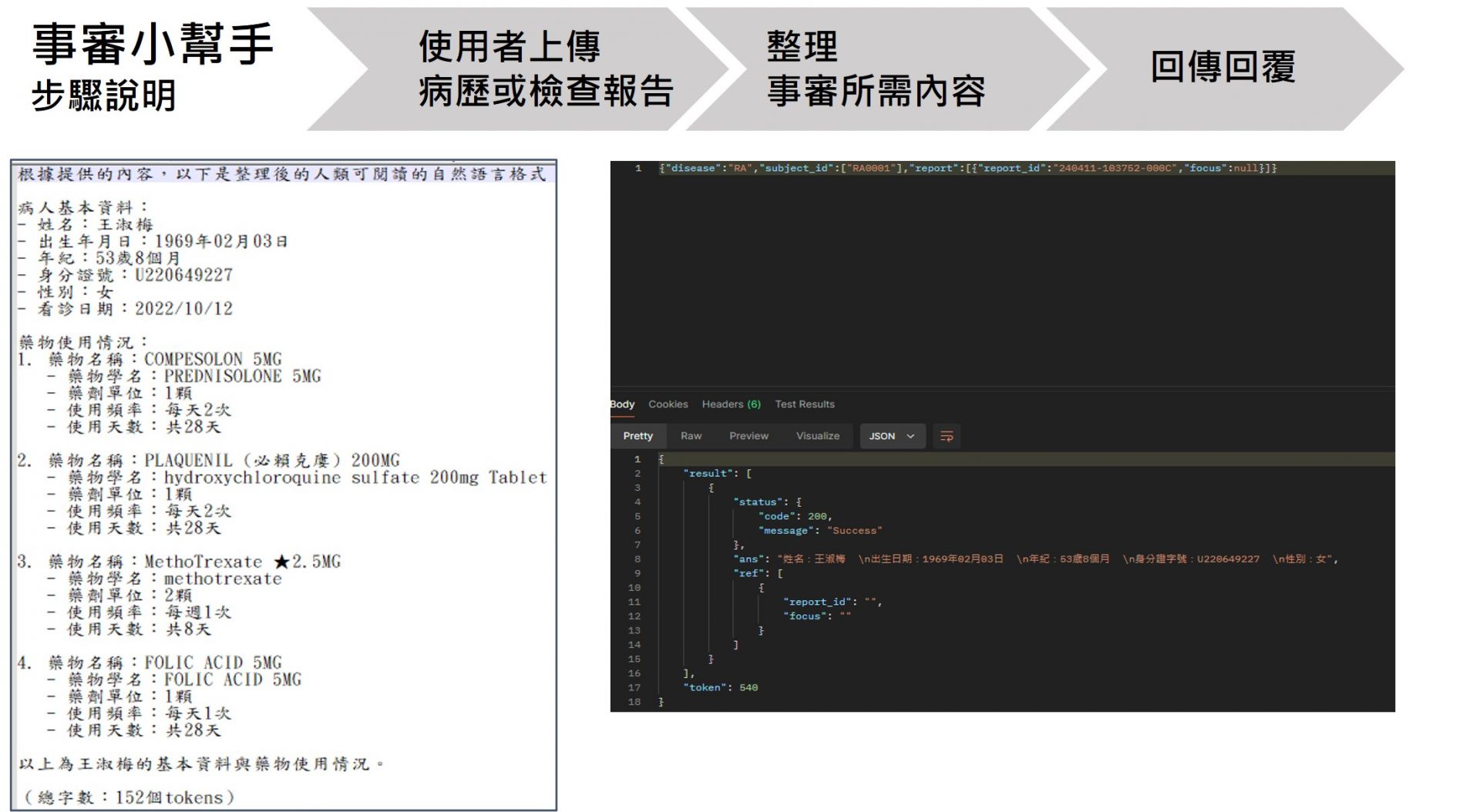1480x812 pixels.
Task: Click the 回傳回覆 step arrow
Action: pyautogui.click(x=1226, y=69)
